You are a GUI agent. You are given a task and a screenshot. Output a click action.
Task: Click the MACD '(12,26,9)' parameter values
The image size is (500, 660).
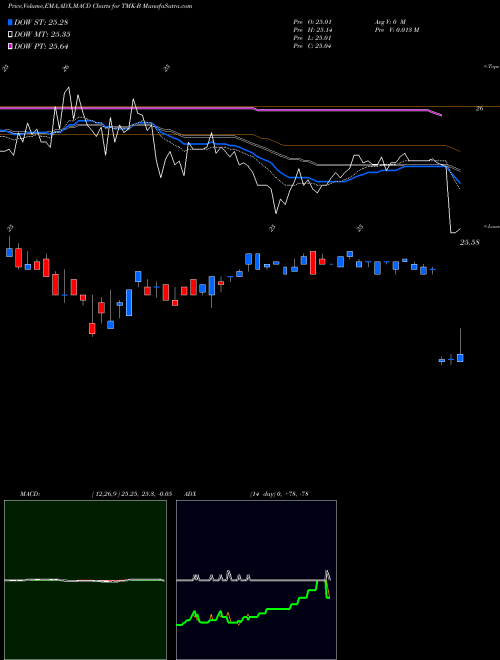(131, 494)
